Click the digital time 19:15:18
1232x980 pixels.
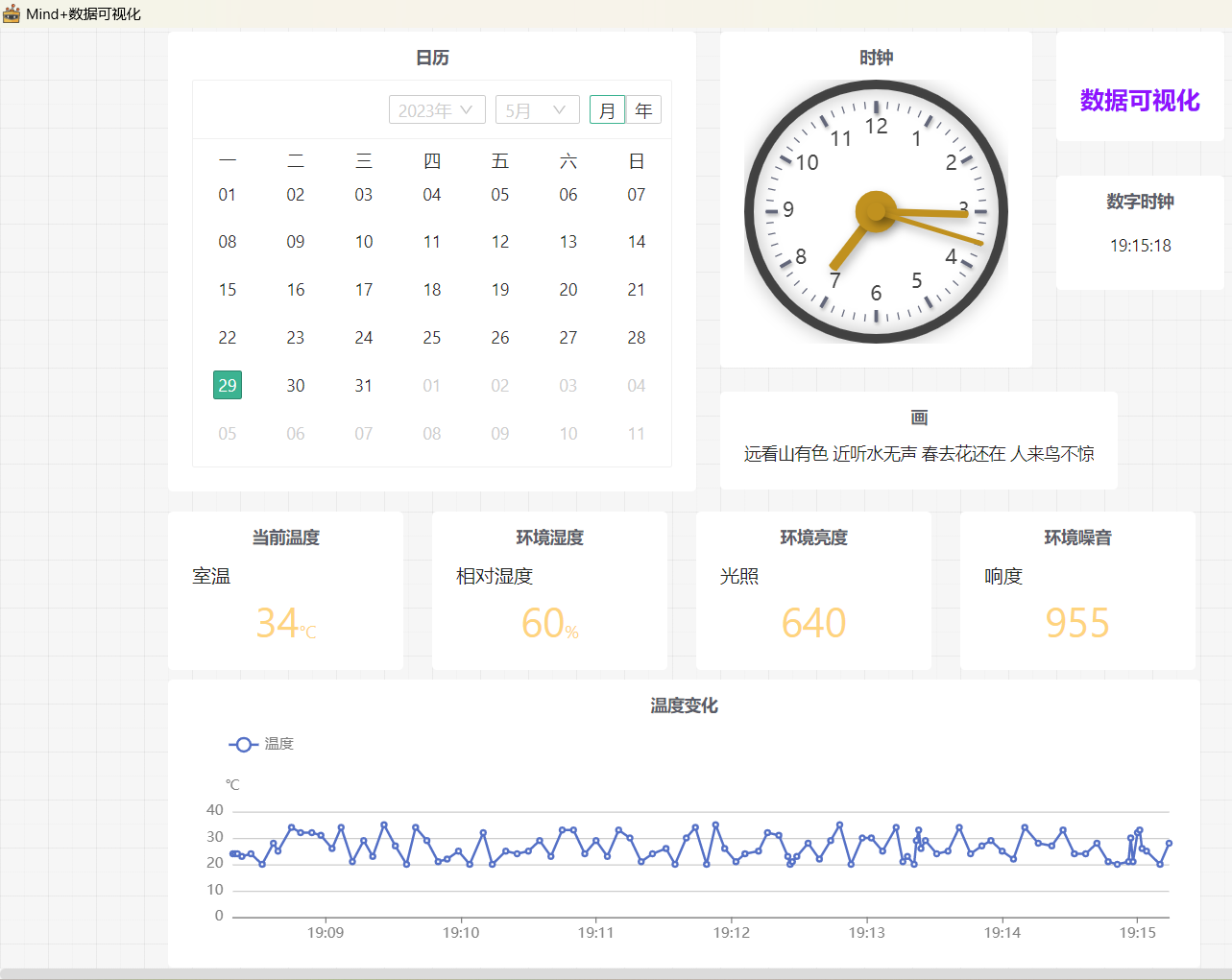coord(1141,246)
